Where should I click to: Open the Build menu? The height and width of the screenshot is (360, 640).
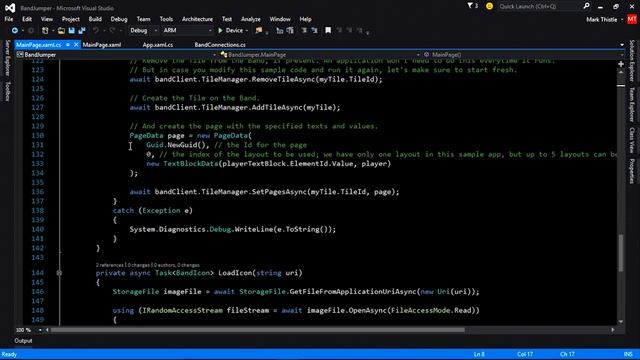coord(95,19)
